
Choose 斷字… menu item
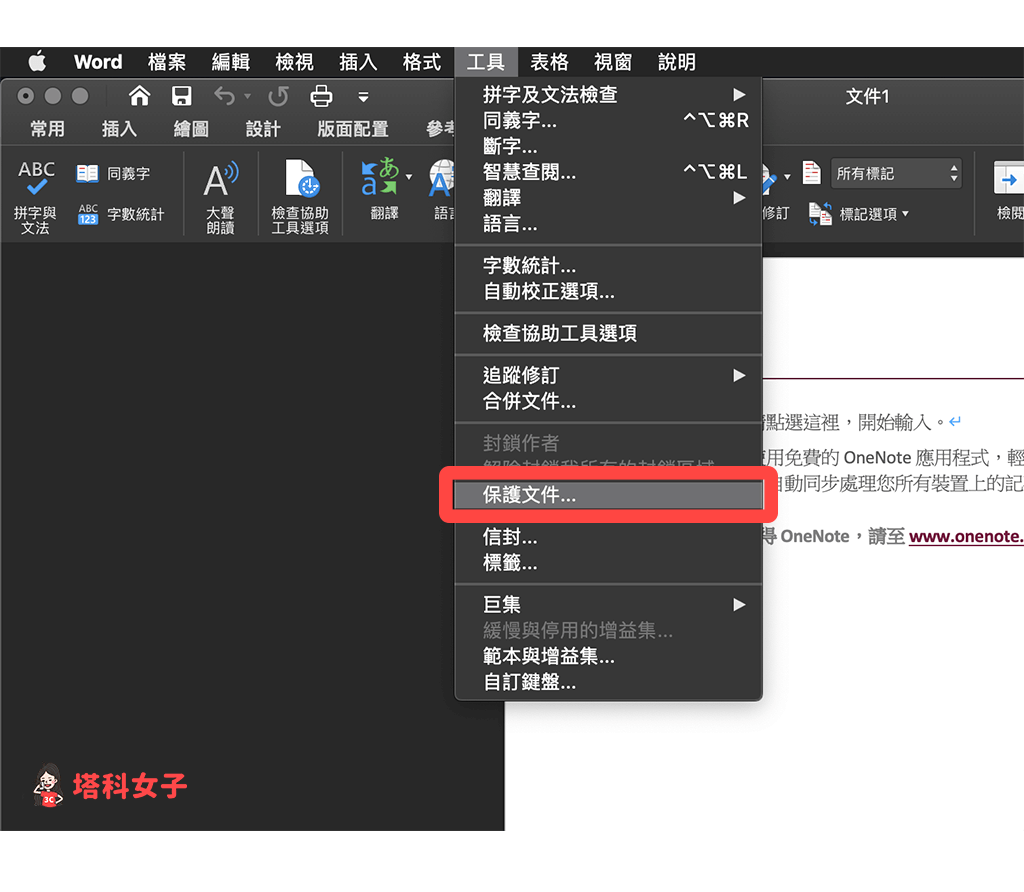609,146
